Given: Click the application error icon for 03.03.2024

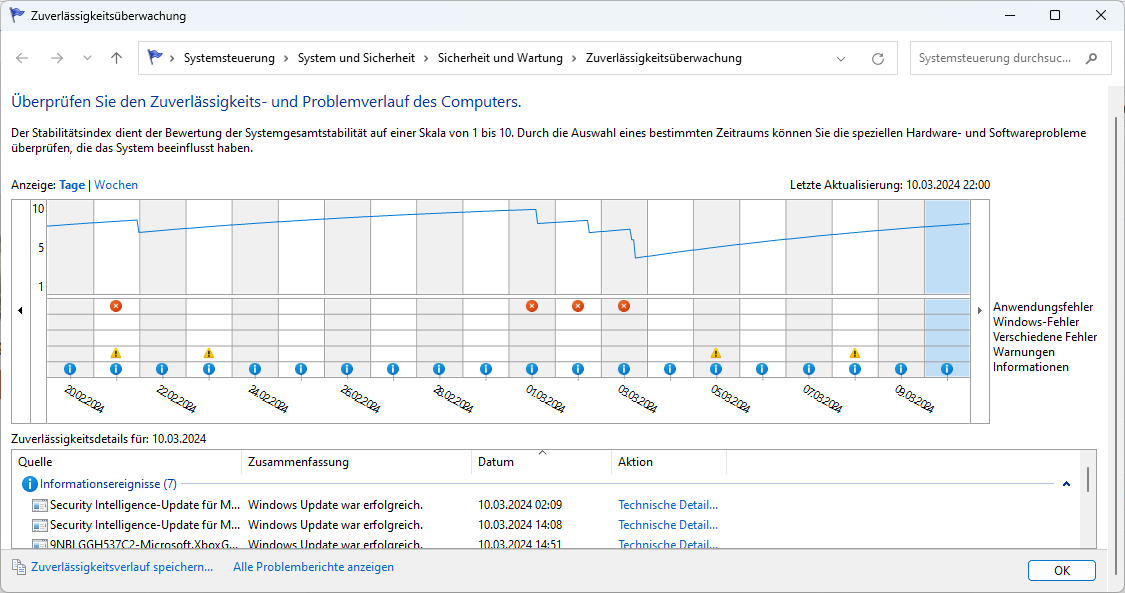Looking at the screenshot, I should pyautogui.click(x=624, y=306).
